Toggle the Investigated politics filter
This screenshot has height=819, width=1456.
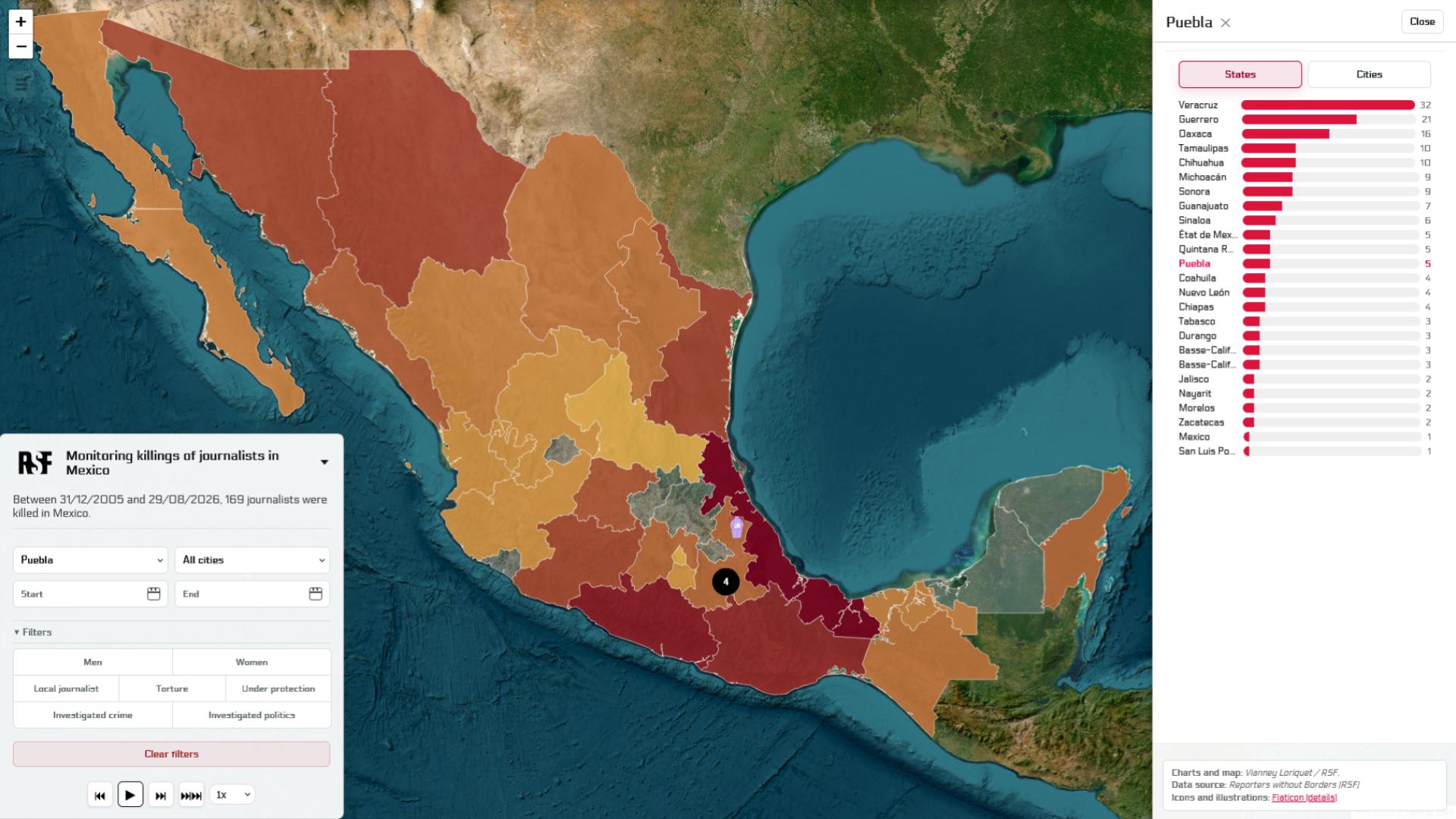coord(252,715)
